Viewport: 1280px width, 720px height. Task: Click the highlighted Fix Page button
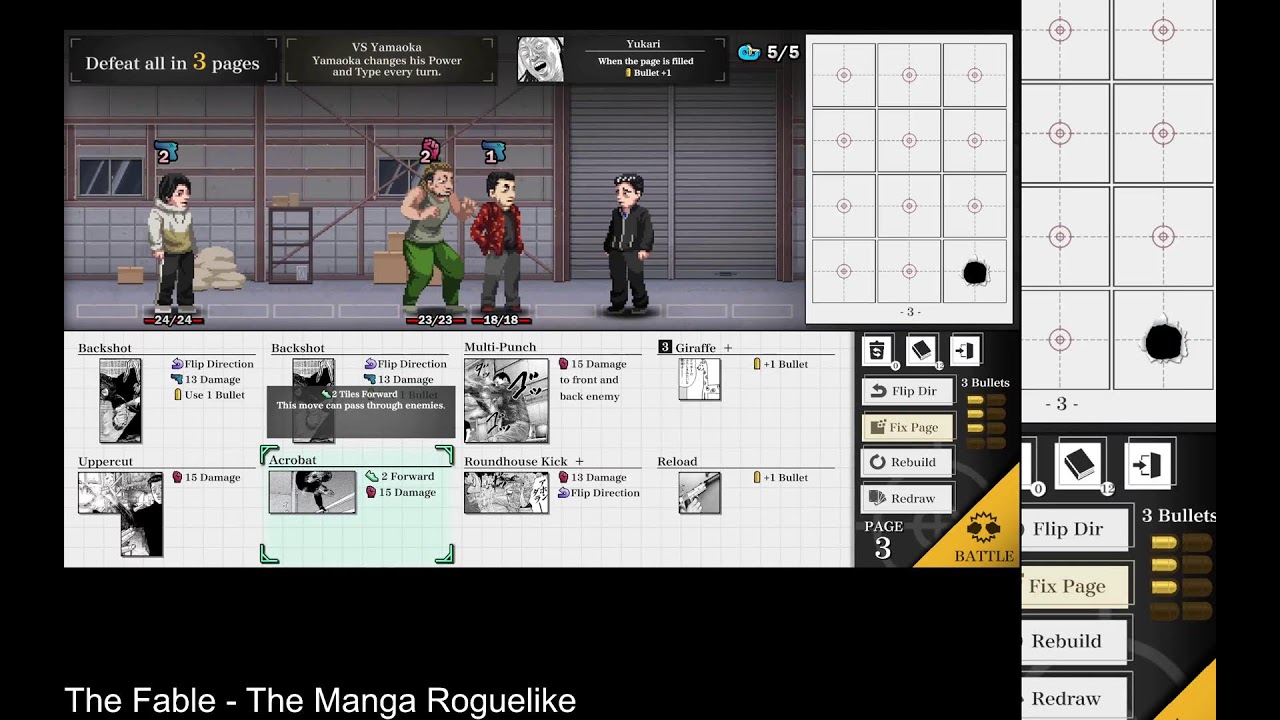click(x=906, y=427)
